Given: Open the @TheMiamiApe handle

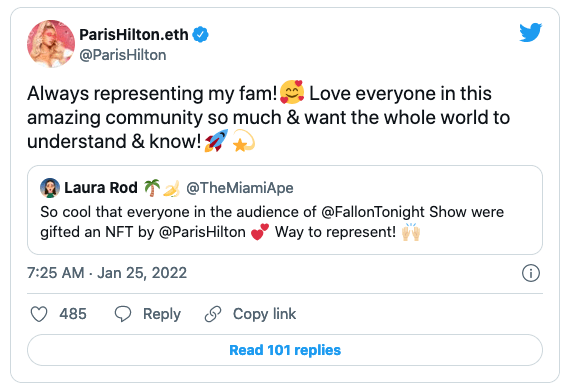Looking at the screenshot, I should click(240, 188).
